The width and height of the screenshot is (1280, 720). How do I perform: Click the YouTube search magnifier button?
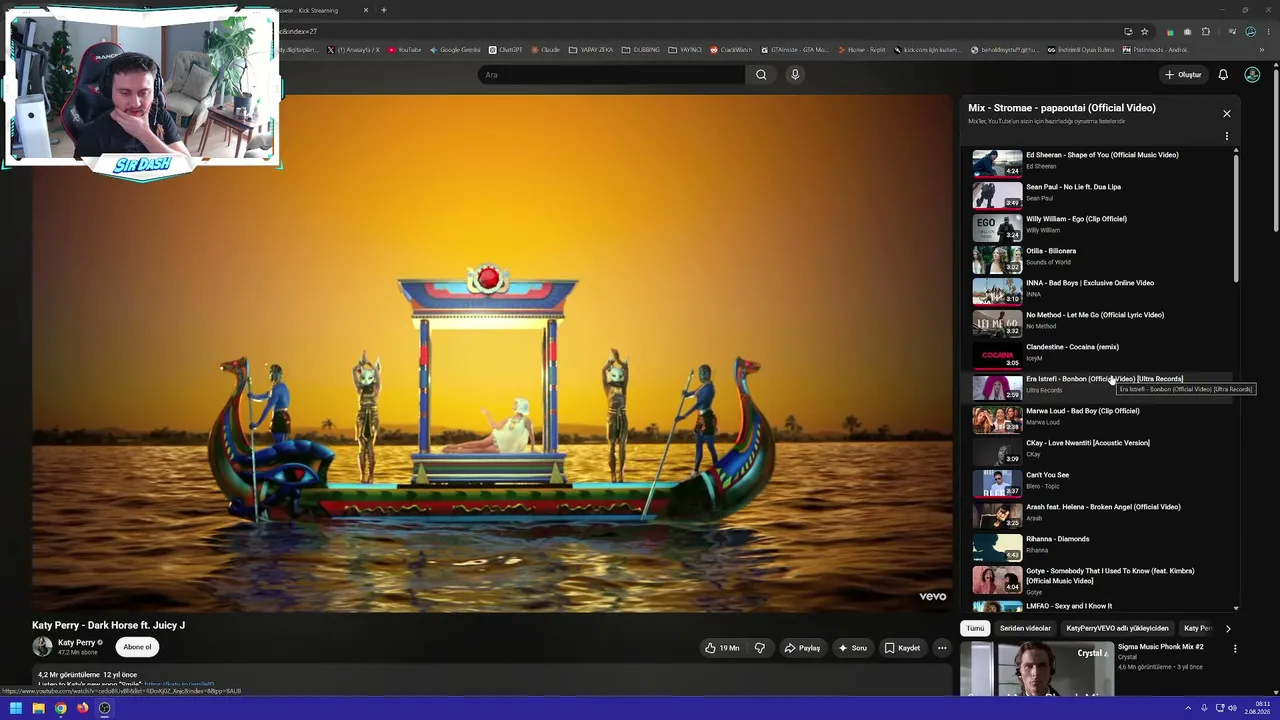(761, 75)
